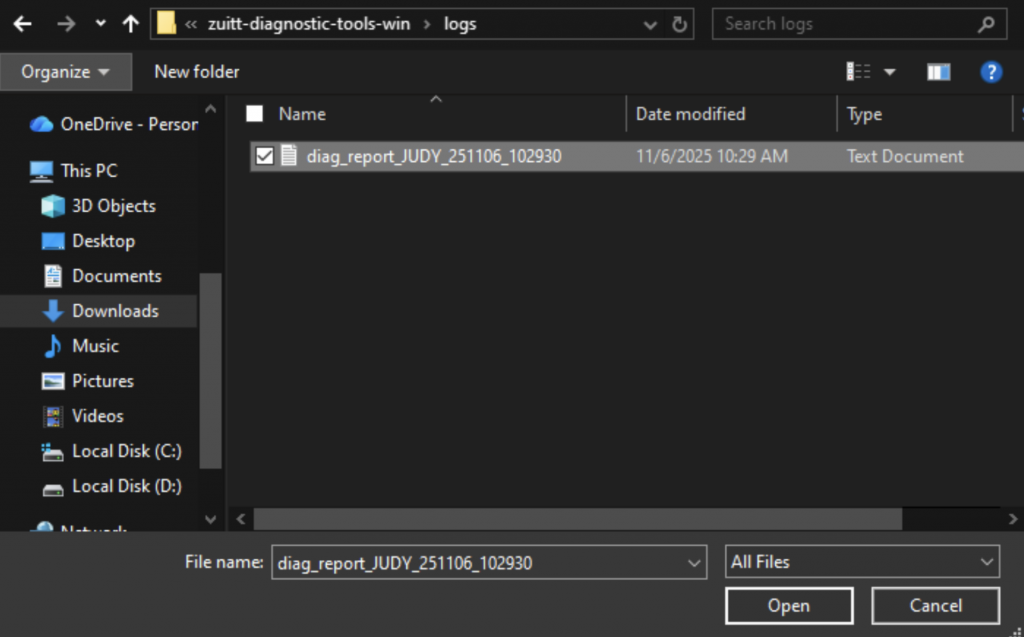Select 3D Objects in sidebar
1024x637 pixels.
(113, 206)
